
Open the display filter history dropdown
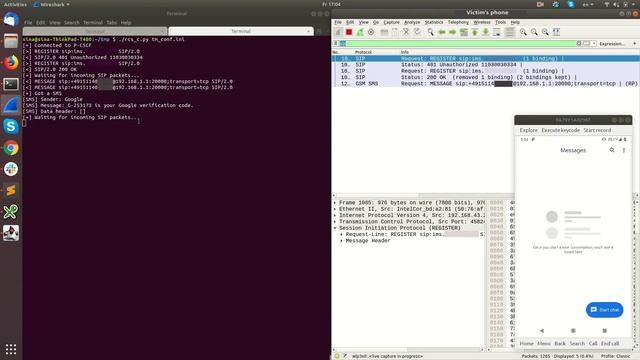(x=594, y=43)
